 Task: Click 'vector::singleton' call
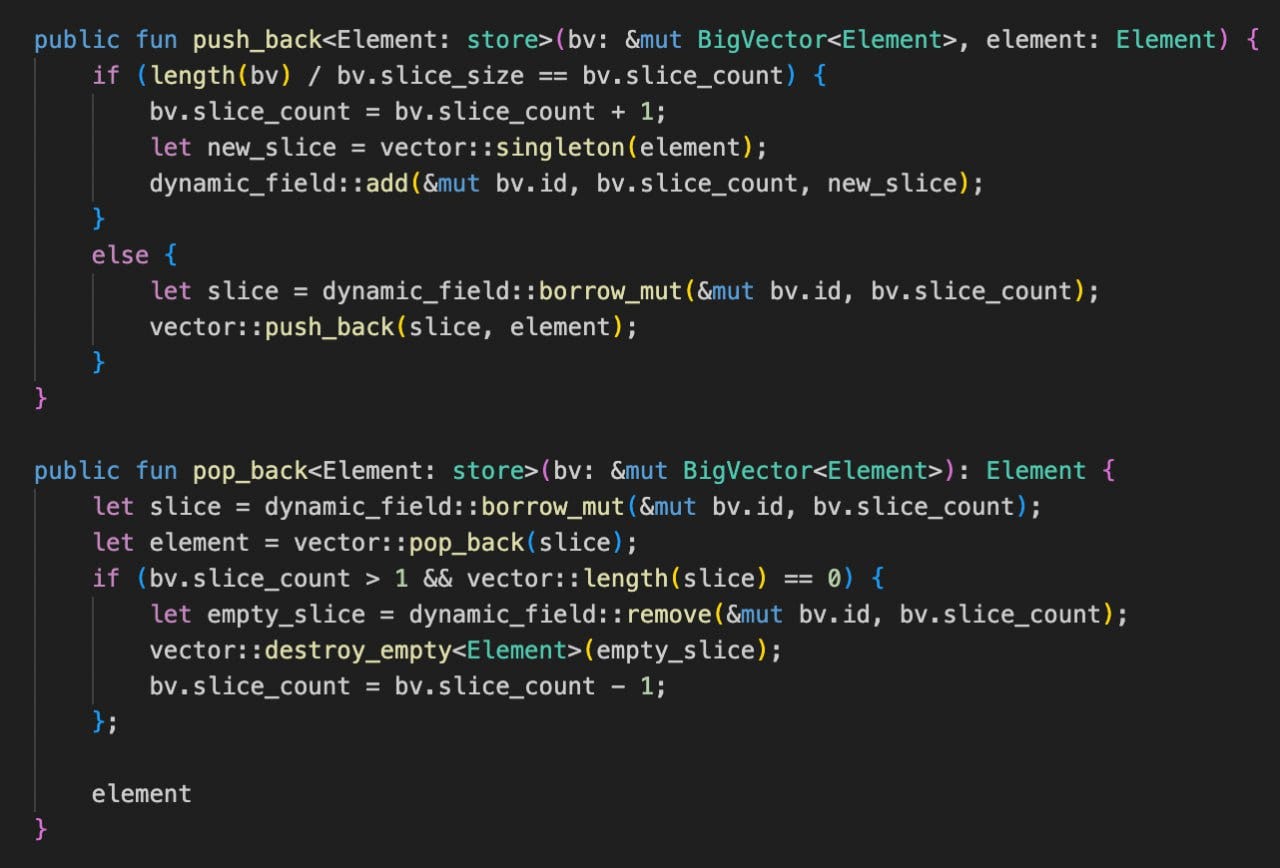(502, 148)
